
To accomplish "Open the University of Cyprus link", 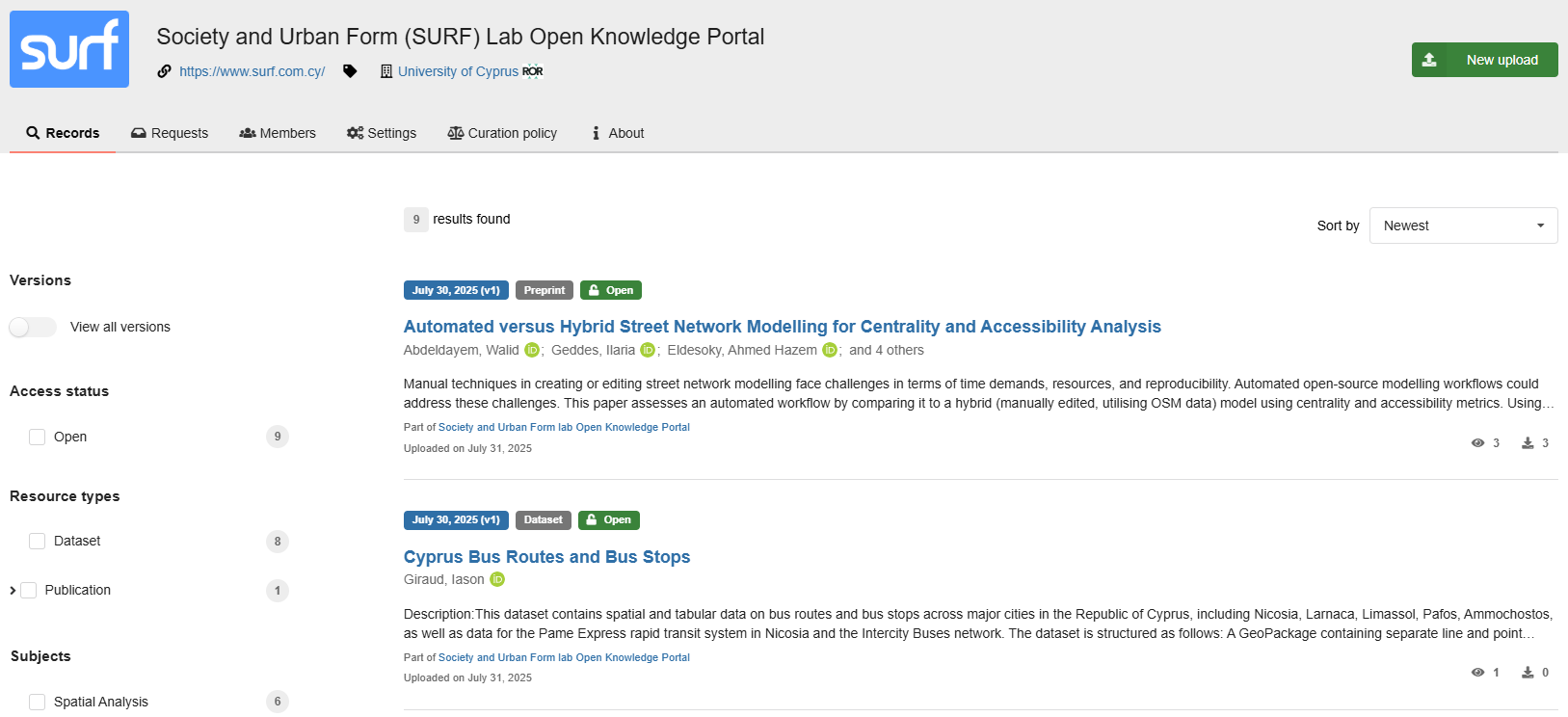I will tap(458, 71).
